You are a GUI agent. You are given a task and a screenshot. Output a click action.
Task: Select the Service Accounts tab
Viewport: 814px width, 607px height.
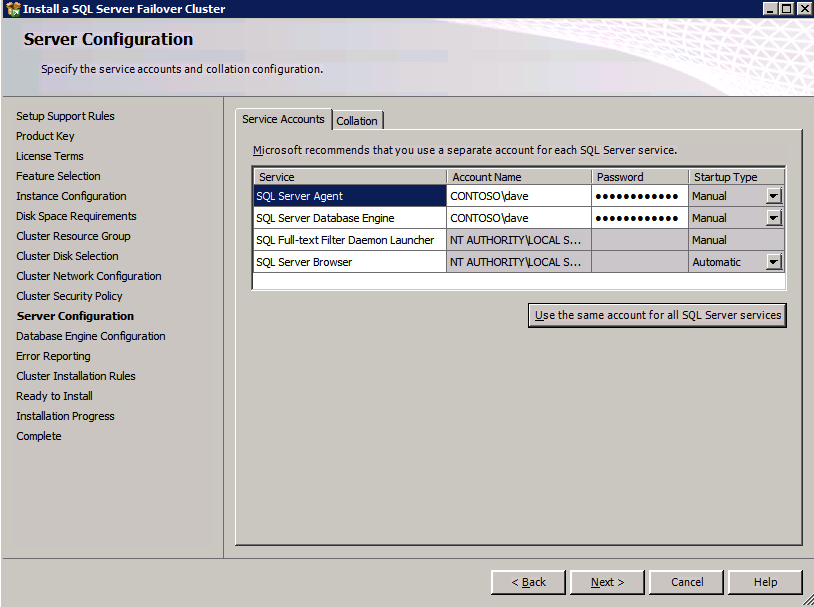[x=283, y=119]
